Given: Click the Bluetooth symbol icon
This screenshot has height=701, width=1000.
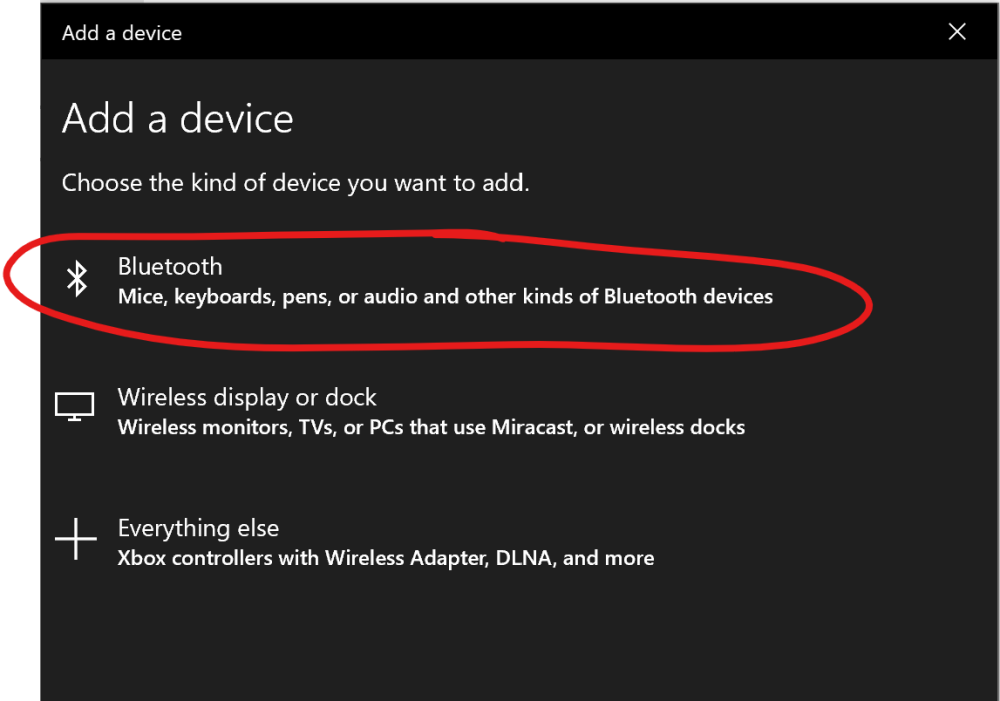Looking at the screenshot, I should pos(77,279).
